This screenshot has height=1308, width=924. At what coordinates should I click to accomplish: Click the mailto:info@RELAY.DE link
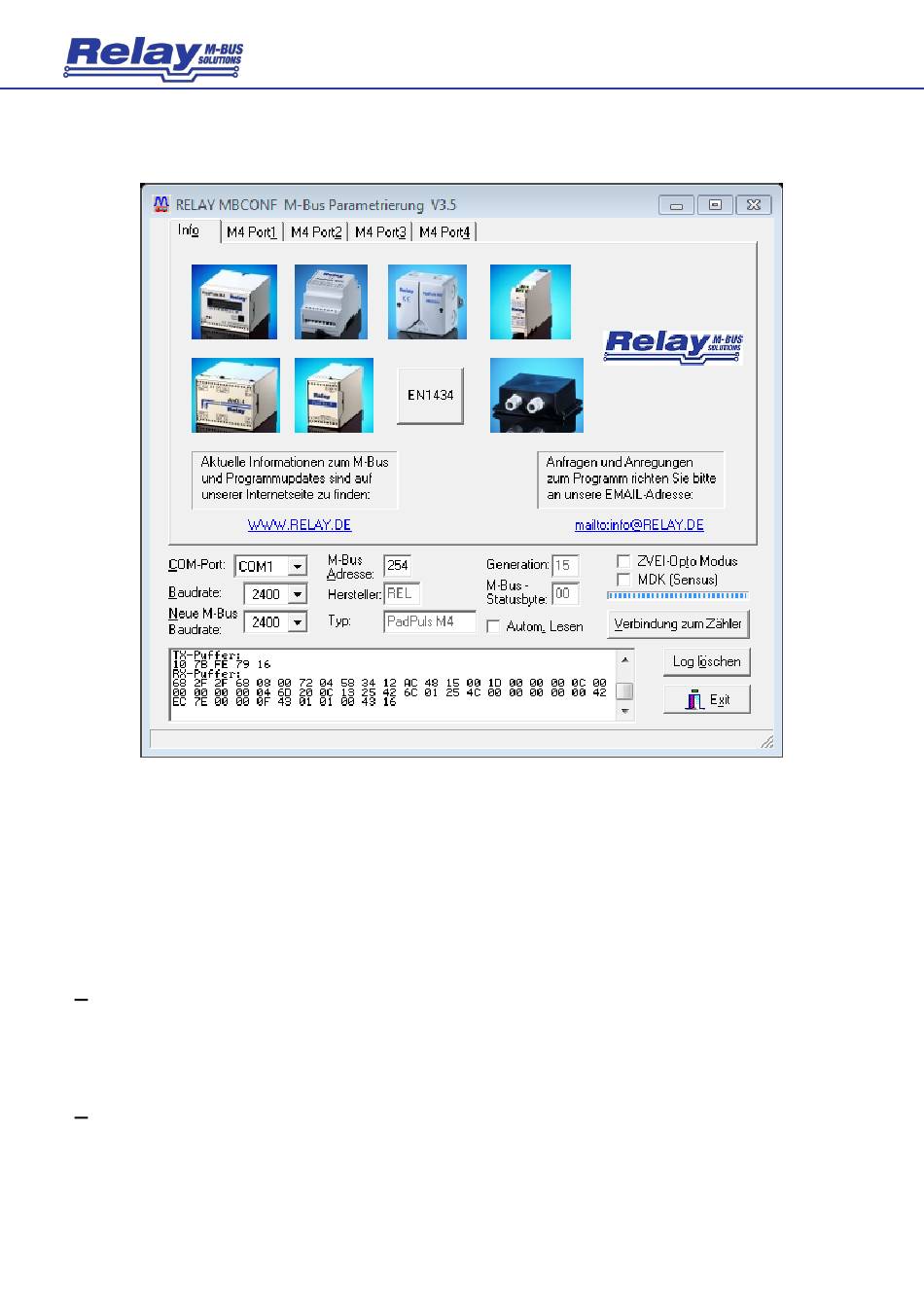click(639, 525)
